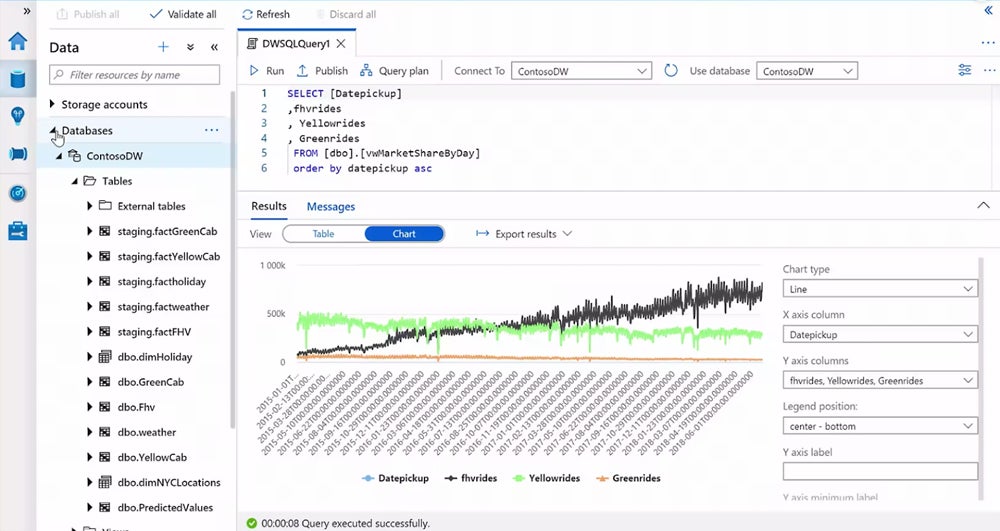Publish the current SQL script

pyautogui.click(x=323, y=71)
